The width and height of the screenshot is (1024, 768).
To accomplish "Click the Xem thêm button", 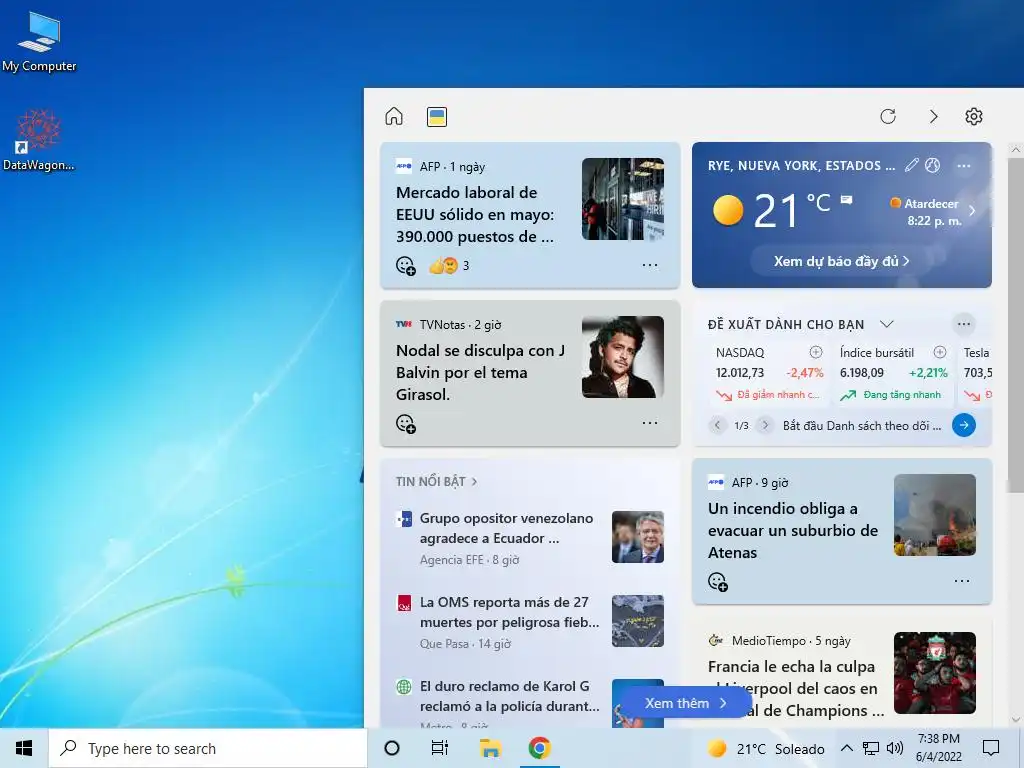I will pos(685,703).
